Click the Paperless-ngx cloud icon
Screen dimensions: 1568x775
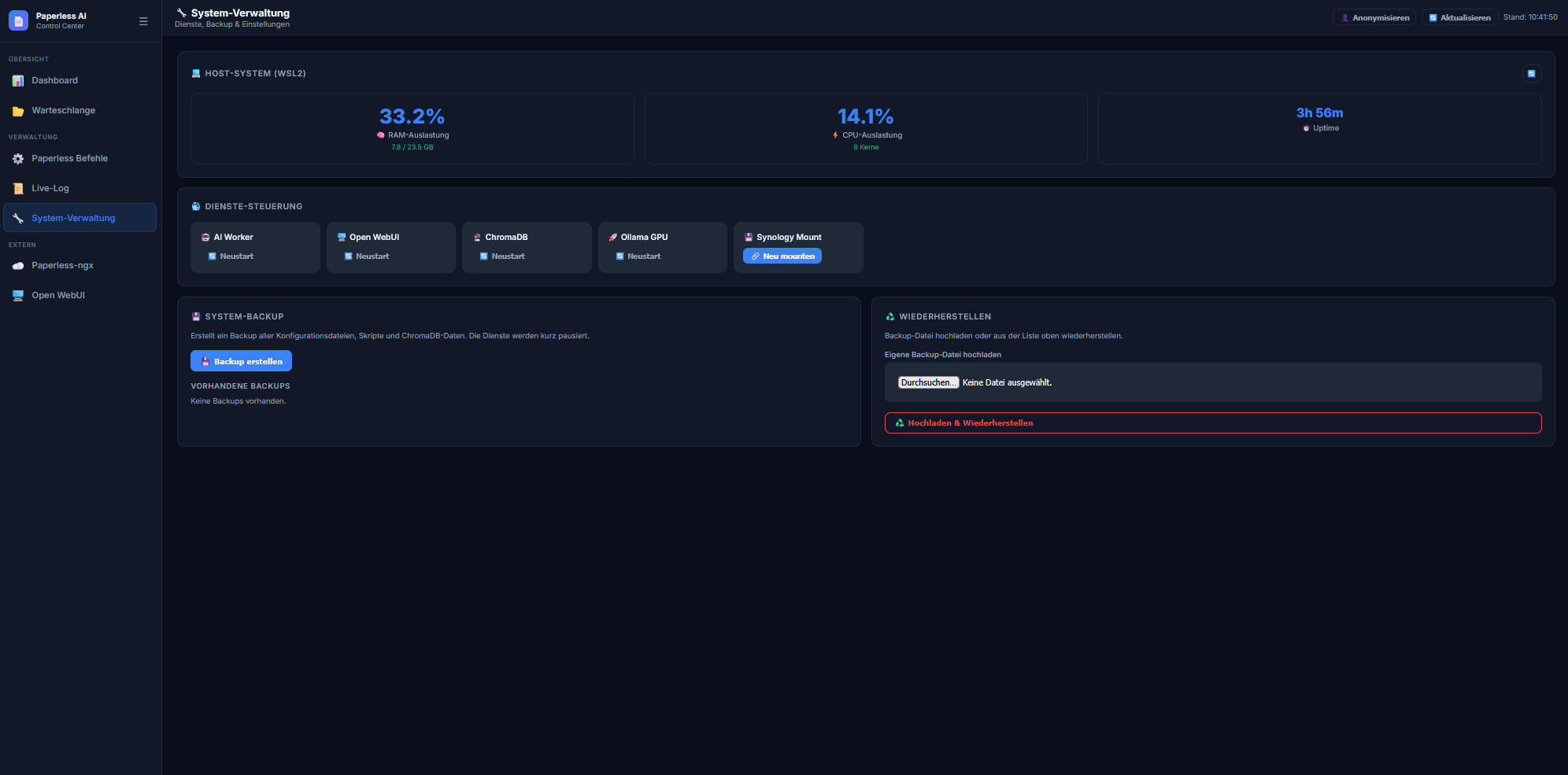point(18,266)
